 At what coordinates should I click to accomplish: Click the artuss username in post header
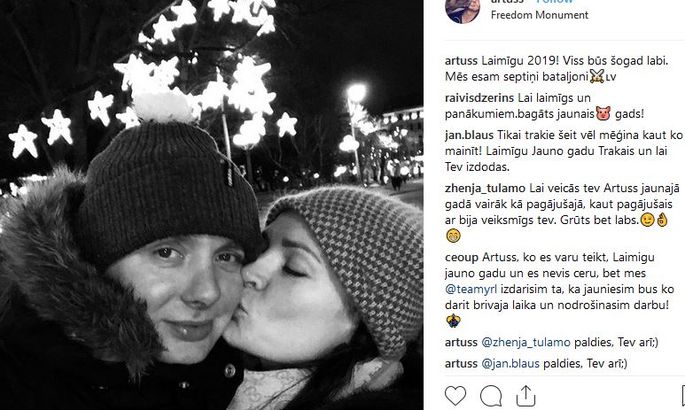pyautogui.click(x=507, y=1)
